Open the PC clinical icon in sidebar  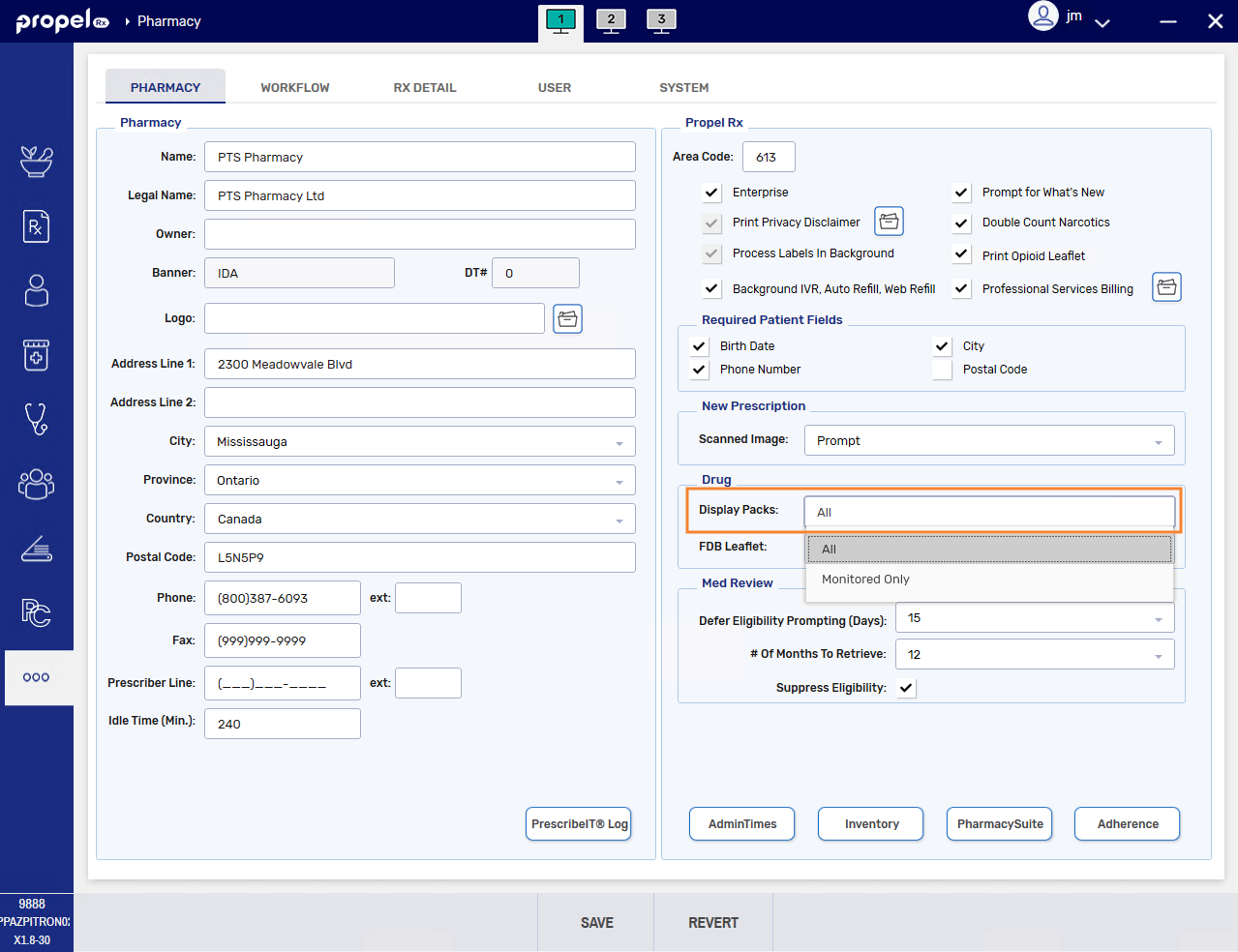[x=37, y=612]
